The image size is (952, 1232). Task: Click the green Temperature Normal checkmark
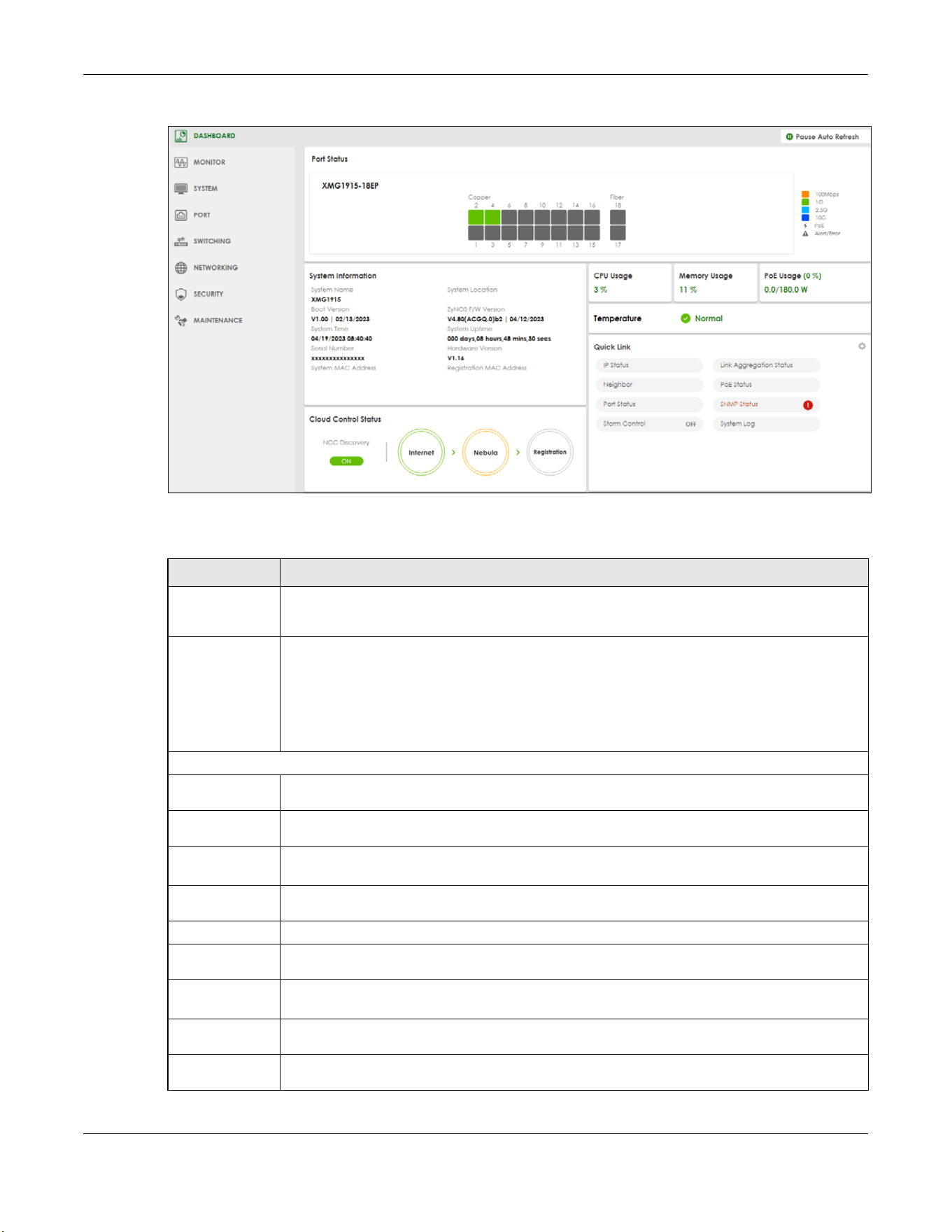685,318
